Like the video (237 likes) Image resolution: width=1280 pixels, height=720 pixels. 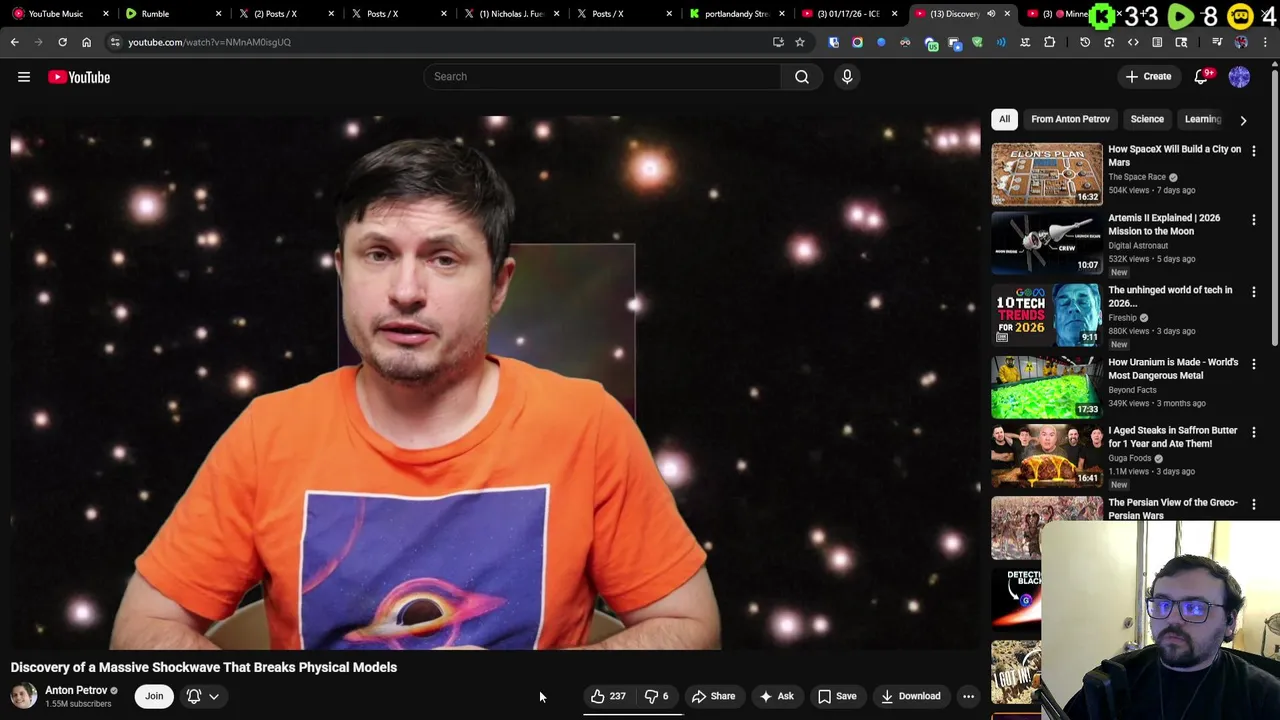point(608,696)
